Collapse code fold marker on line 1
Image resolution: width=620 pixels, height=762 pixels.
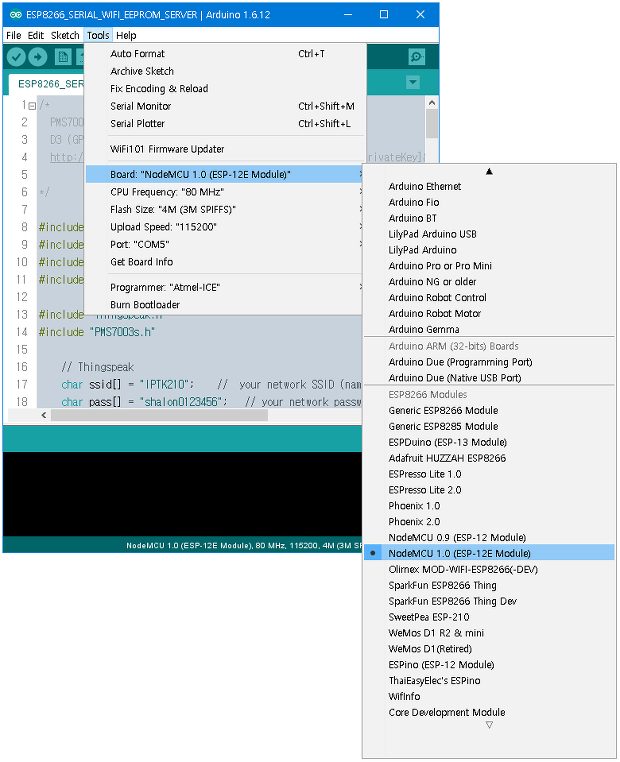pyautogui.click(x=32, y=105)
